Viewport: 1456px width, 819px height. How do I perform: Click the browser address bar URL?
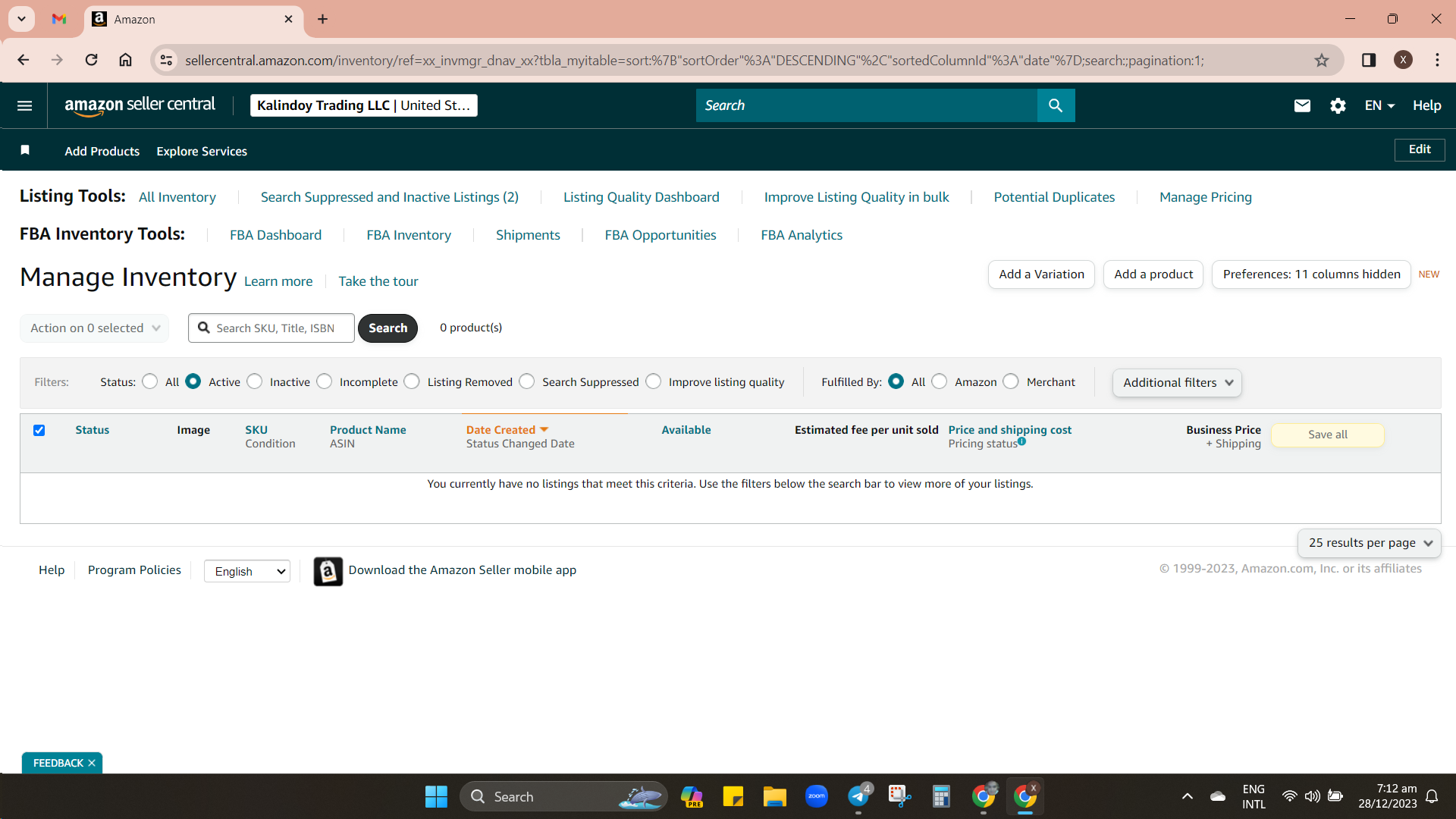tap(695, 60)
